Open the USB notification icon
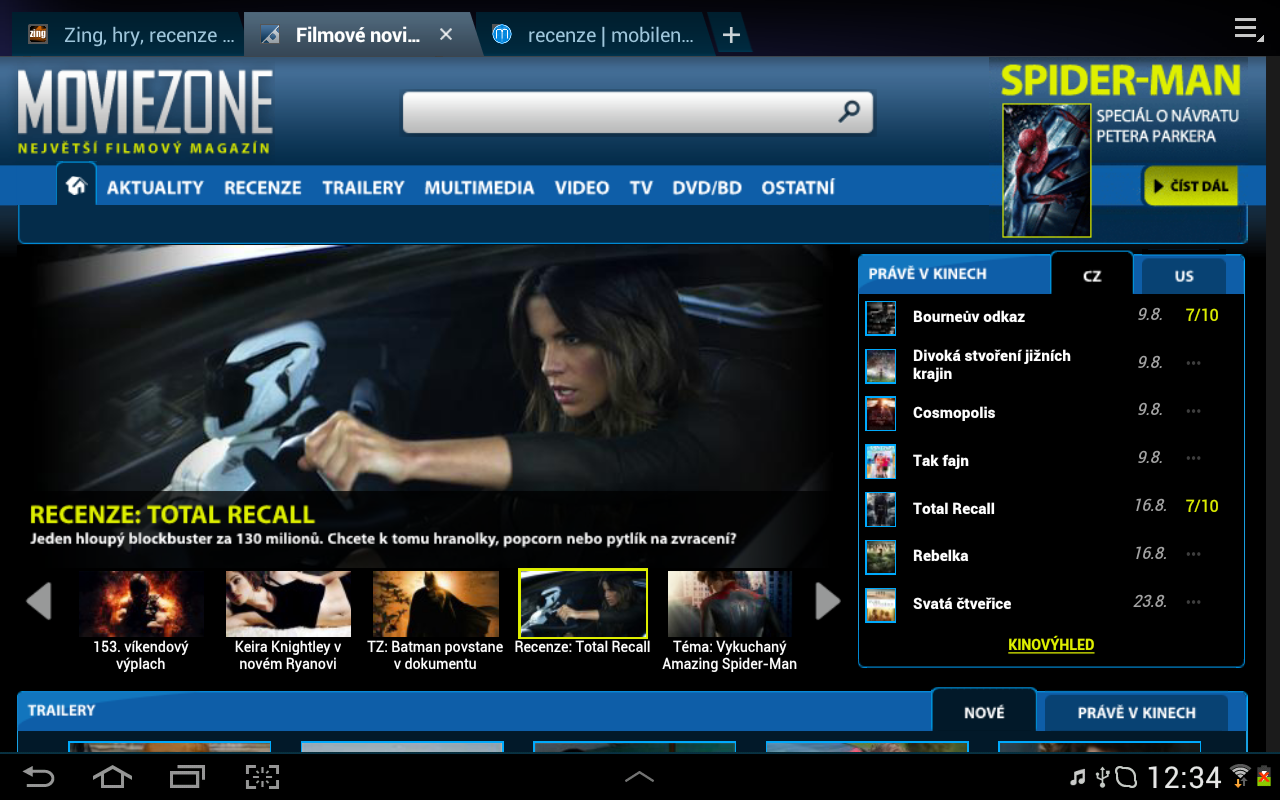The width and height of the screenshot is (1280, 800). pyautogui.click(x=1101, y=777)
